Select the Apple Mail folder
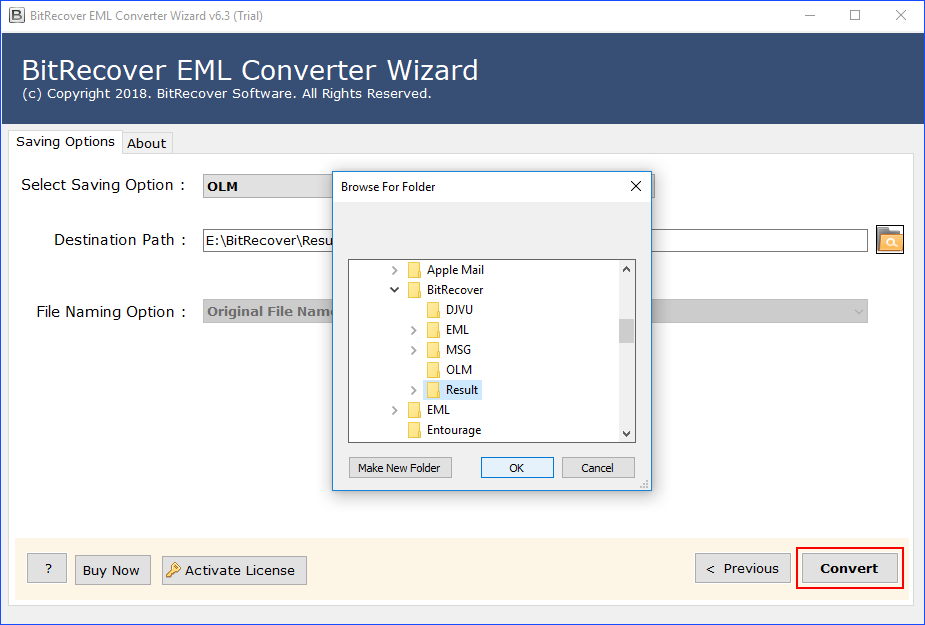Screen dimensions: 925x625 tap(455, 270)
